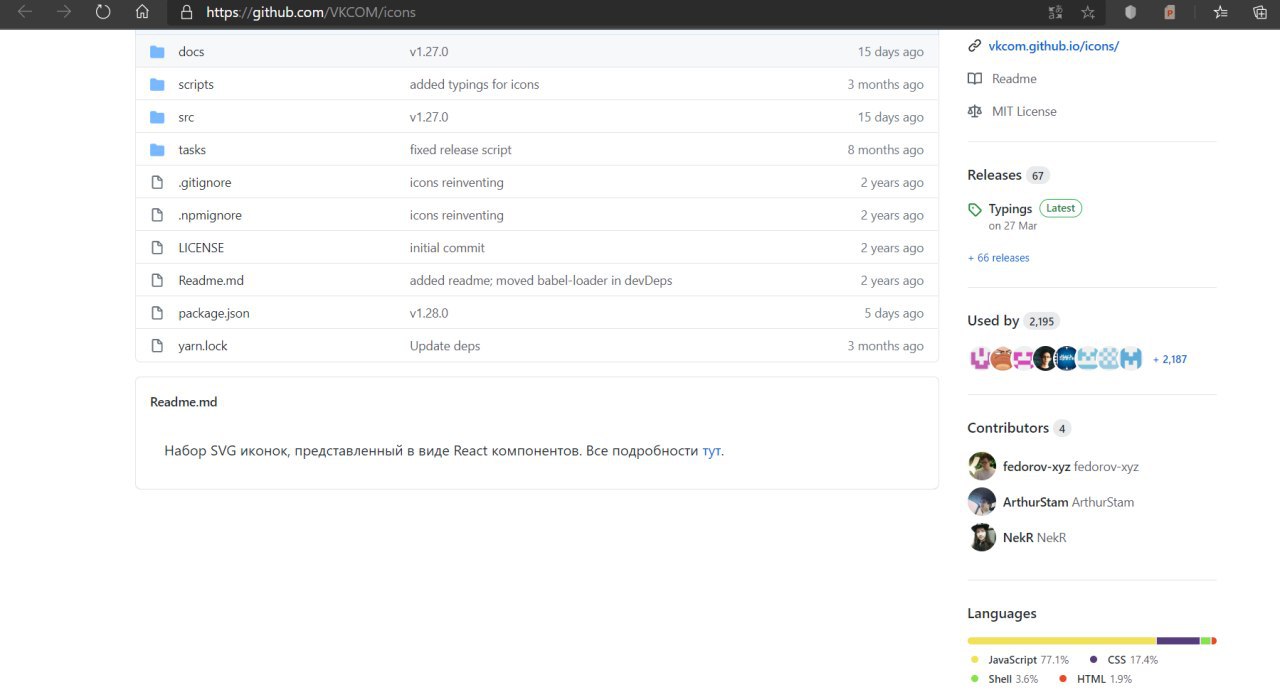The width and height of the screenshot is (1280, 697).
Task: Filter by Shell 3.6% language
Action: click(x=1005, y=679)
